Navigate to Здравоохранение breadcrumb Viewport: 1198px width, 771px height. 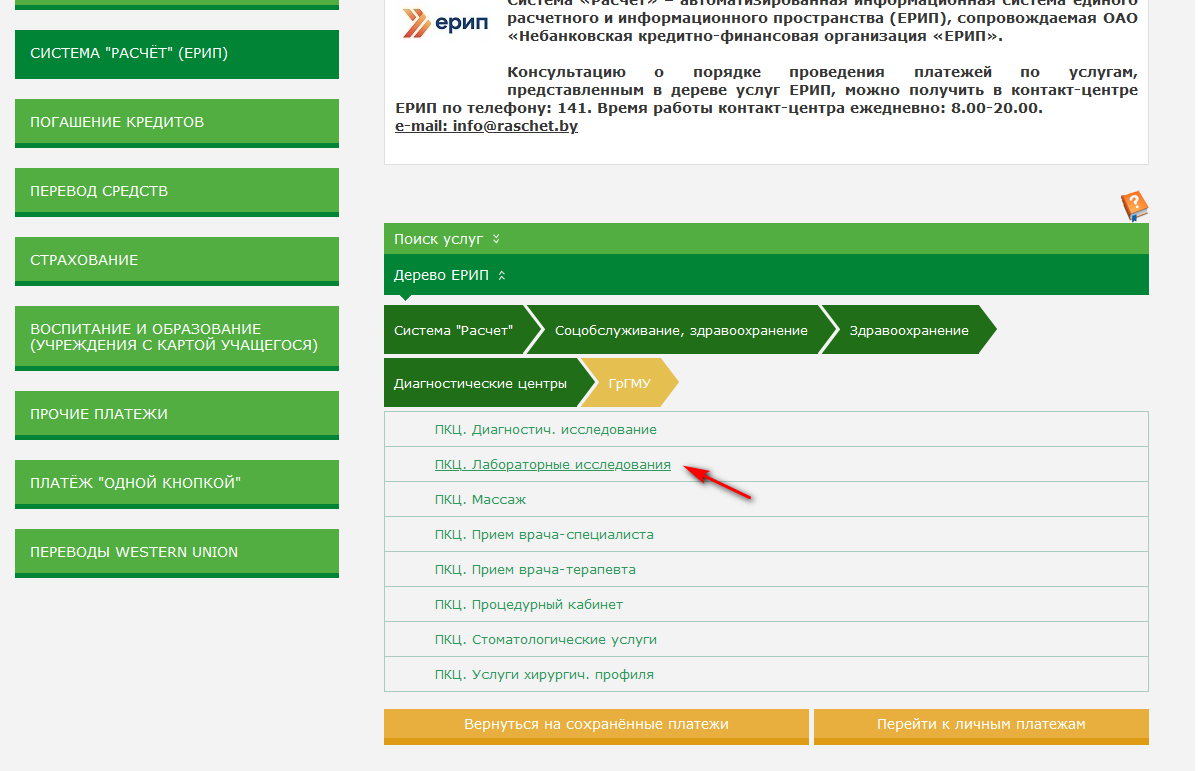point(908,330)
